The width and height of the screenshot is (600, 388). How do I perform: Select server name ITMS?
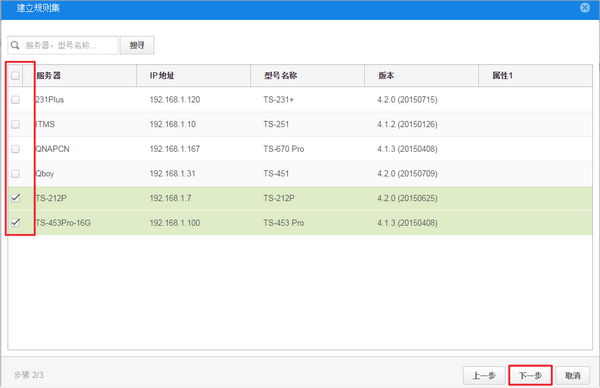[x=45, y=124]
